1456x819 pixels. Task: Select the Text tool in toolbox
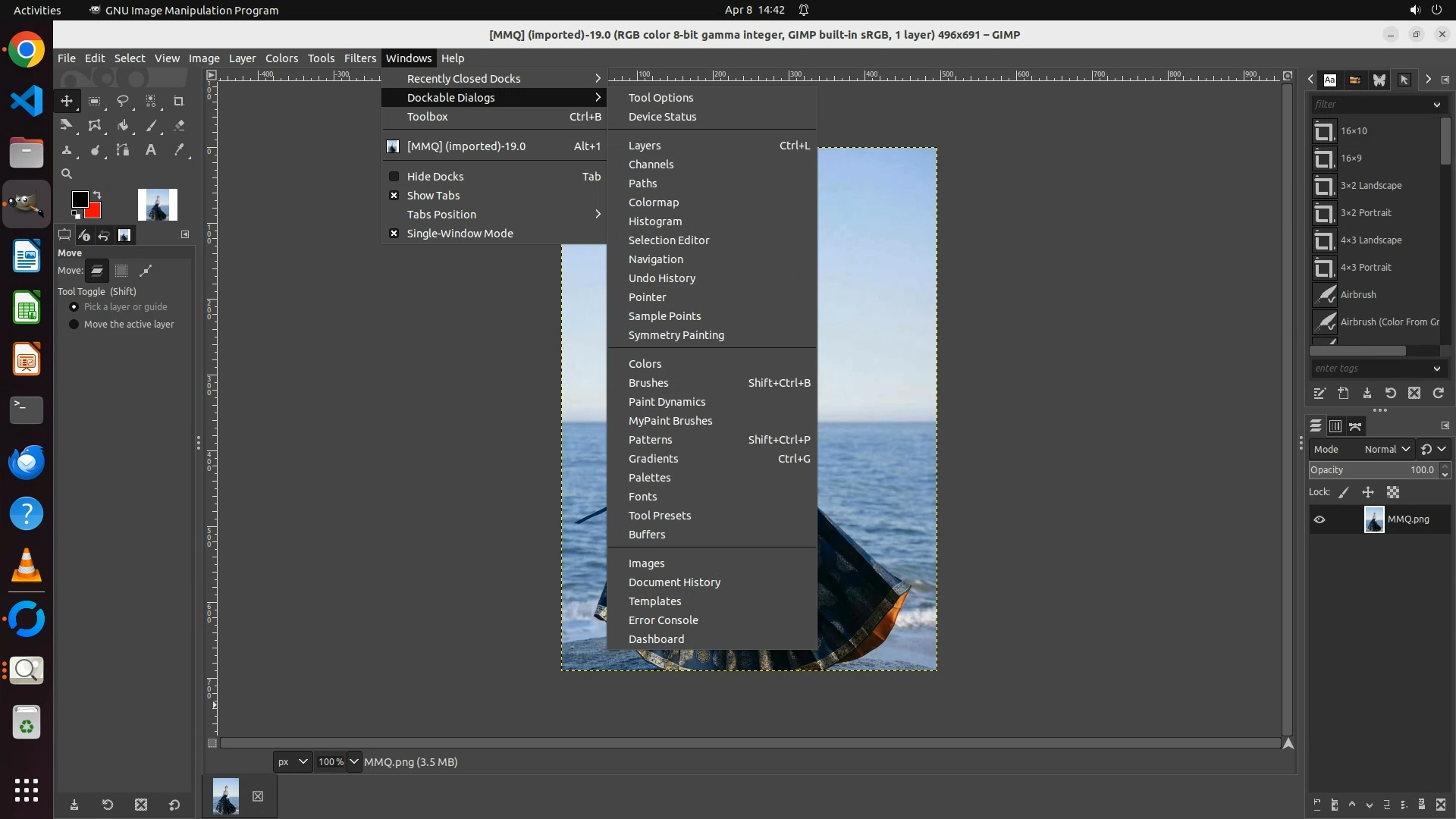151,150
